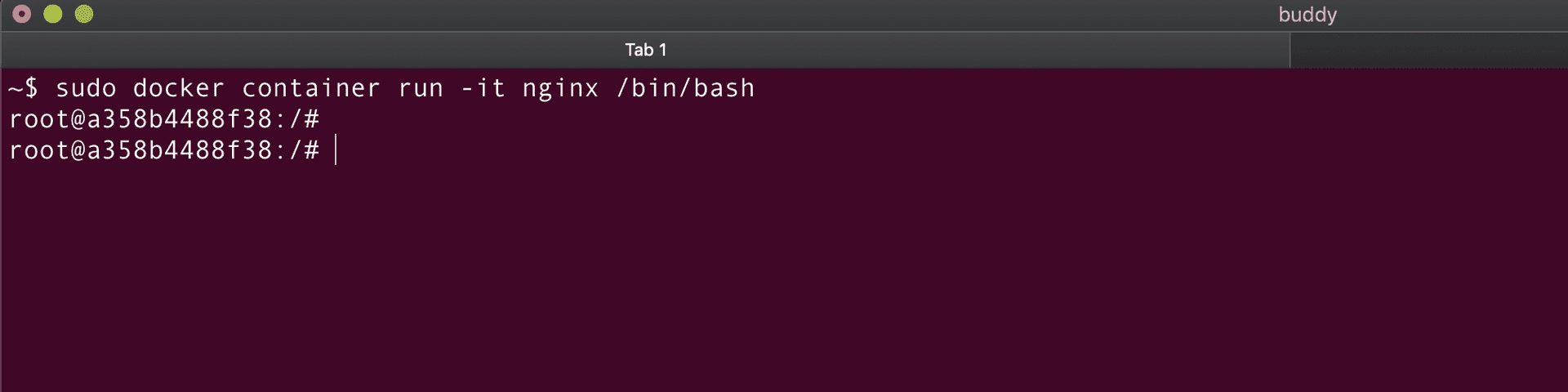
Task: Click the empty title bar left of buddy
Action: [653, 15]
